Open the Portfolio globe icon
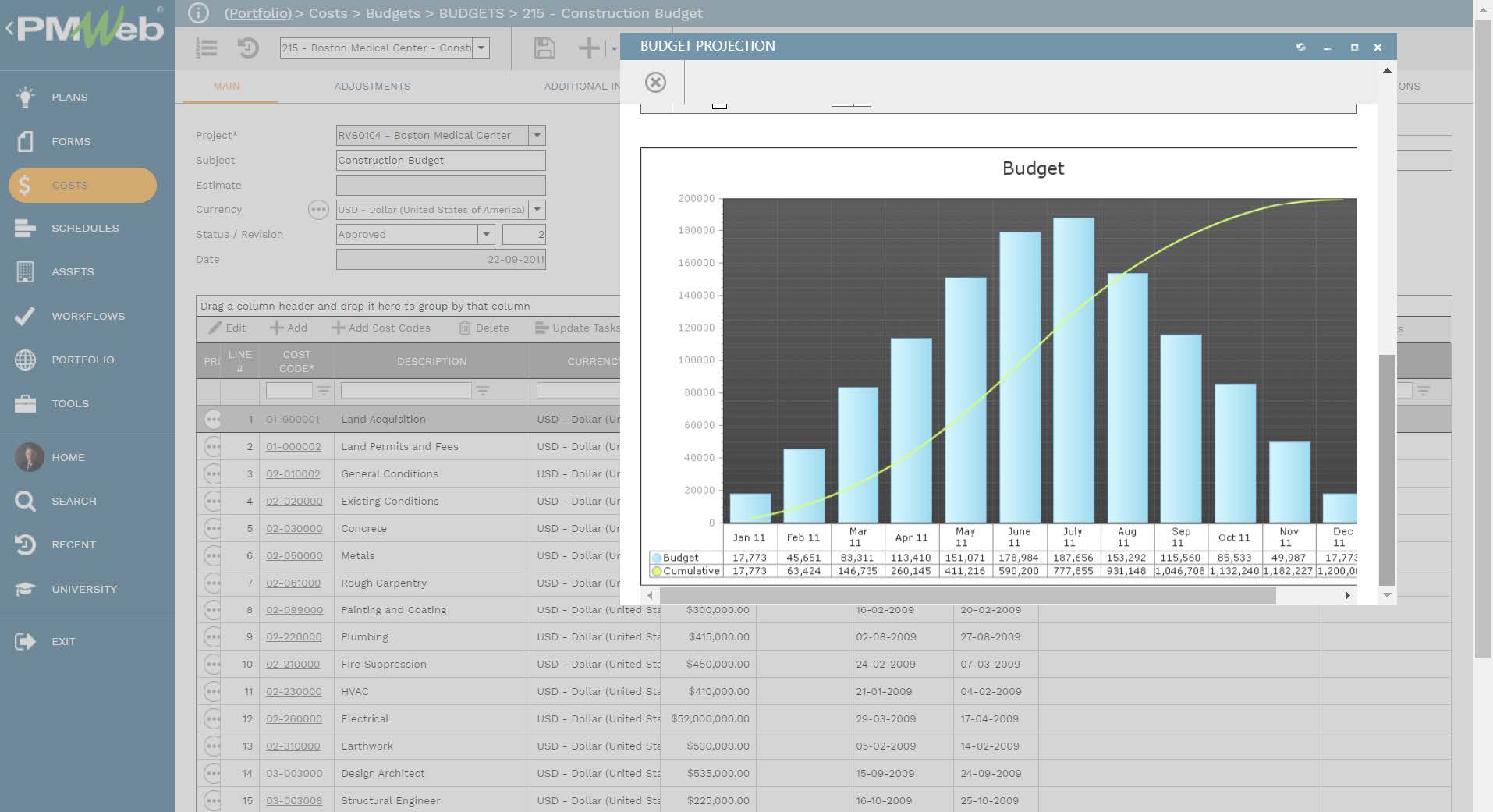The image size is (1493, 812). (x=25, y=360)
